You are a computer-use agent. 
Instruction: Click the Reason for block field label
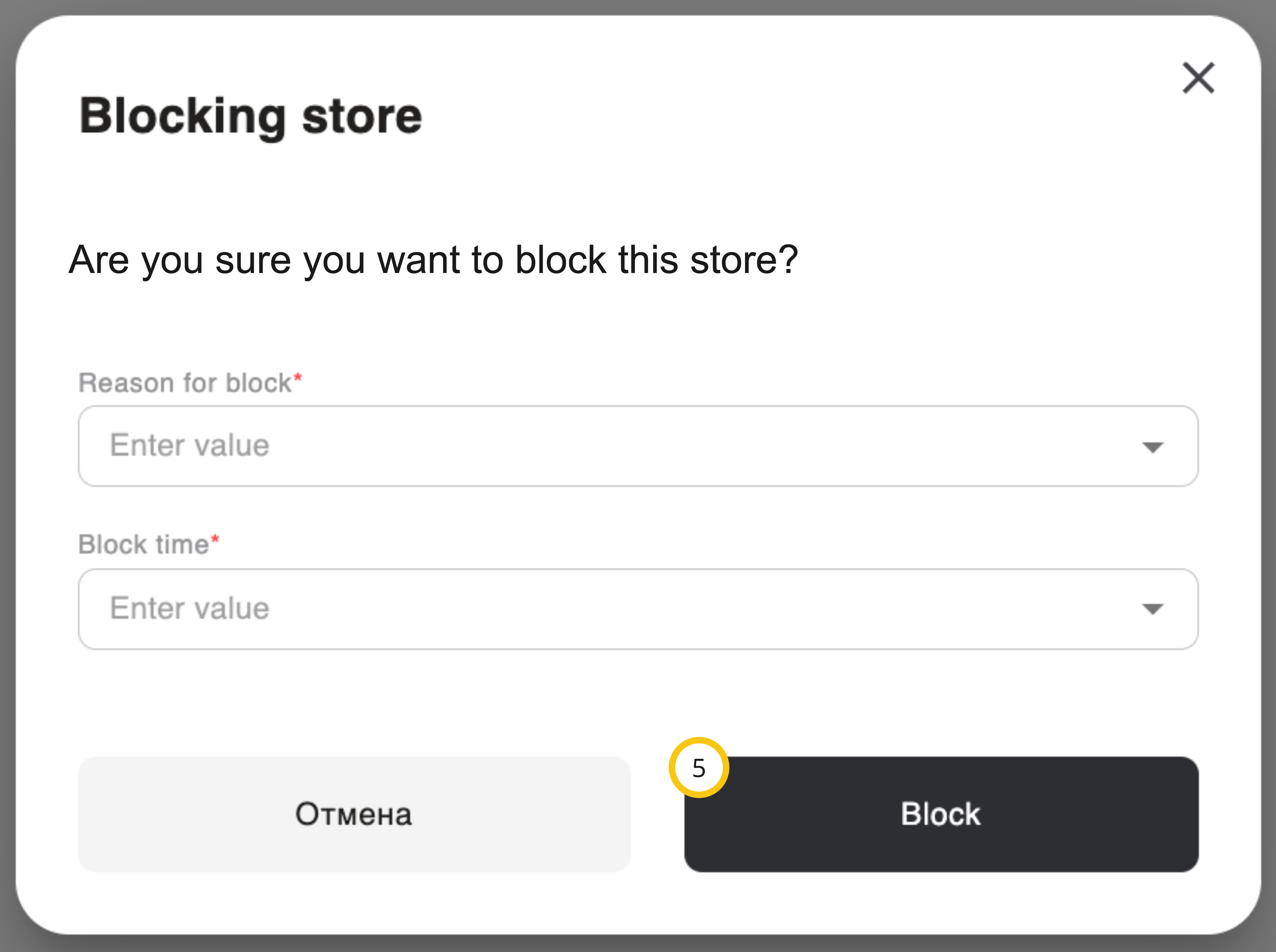coord(184,383)
